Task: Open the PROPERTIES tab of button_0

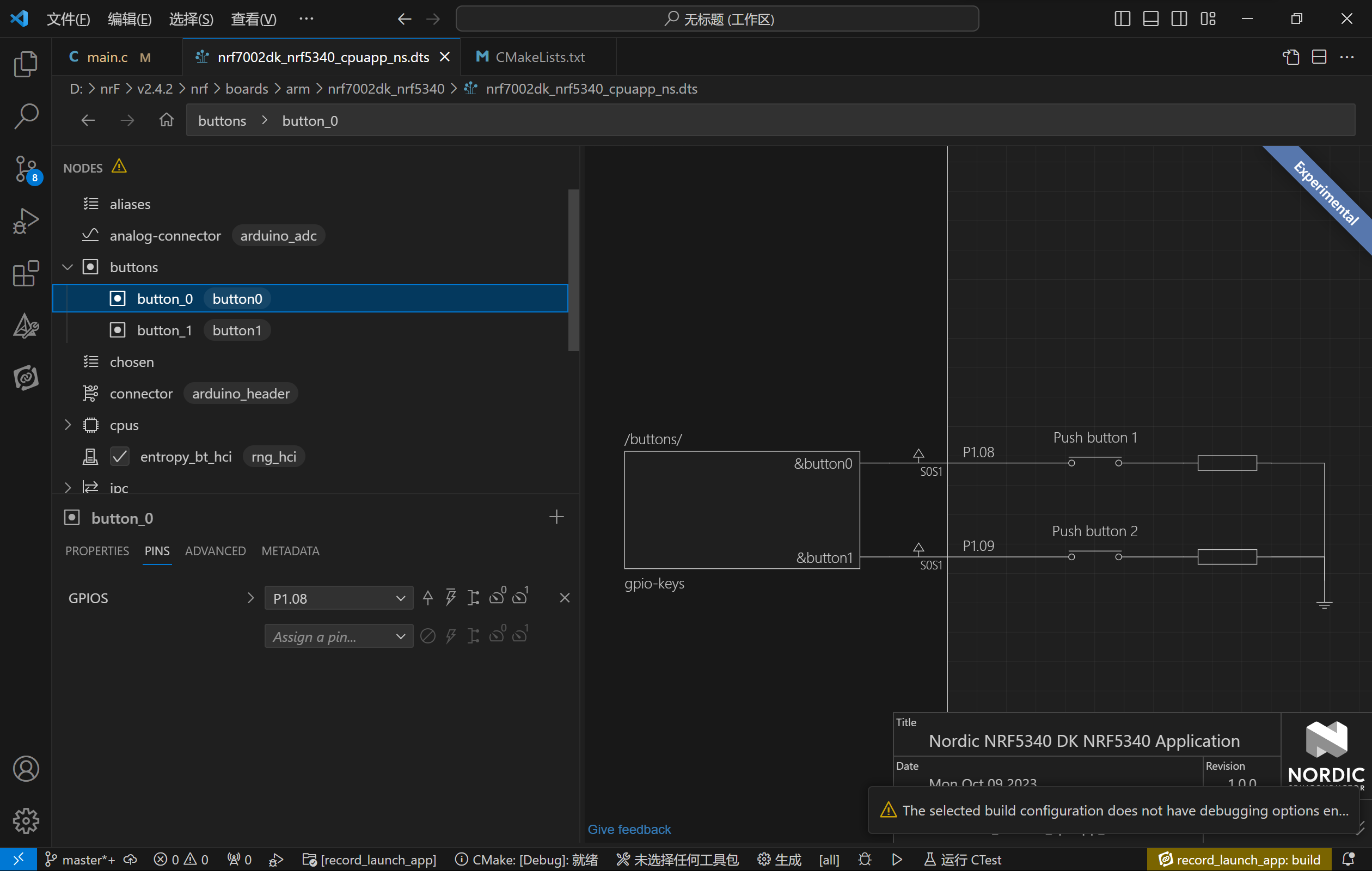Action: click(97, 551)
